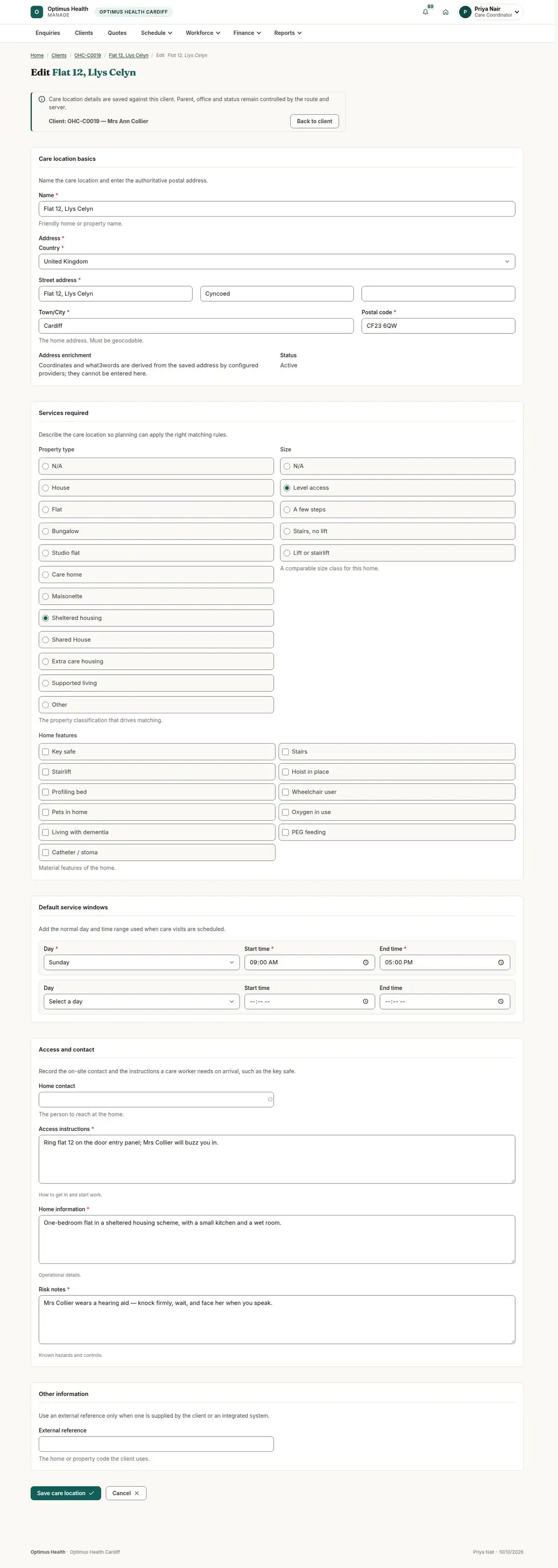Expand the Schedule menu
Screen dimensions: 558x1568
(156, 33)
